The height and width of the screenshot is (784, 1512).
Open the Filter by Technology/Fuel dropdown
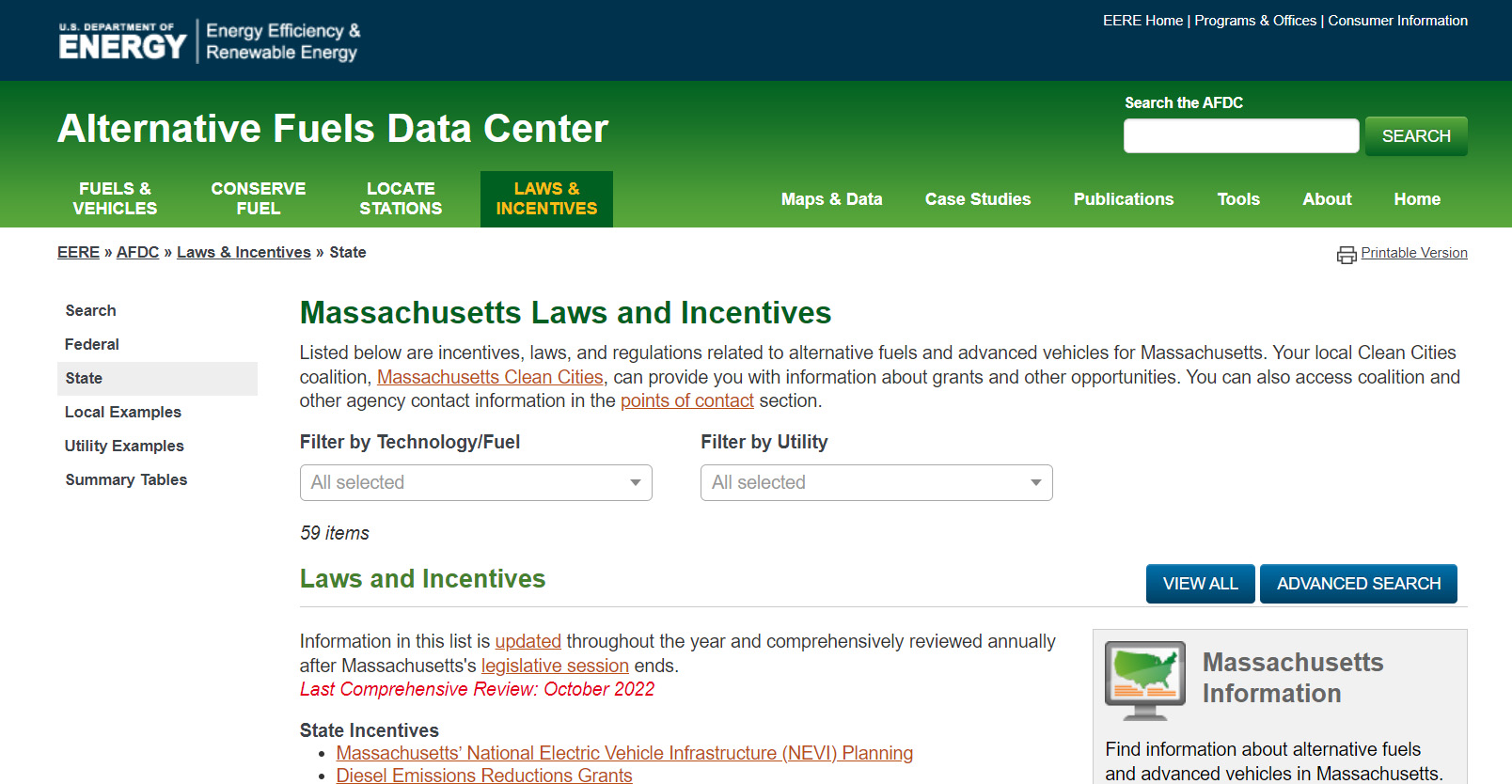476,482
